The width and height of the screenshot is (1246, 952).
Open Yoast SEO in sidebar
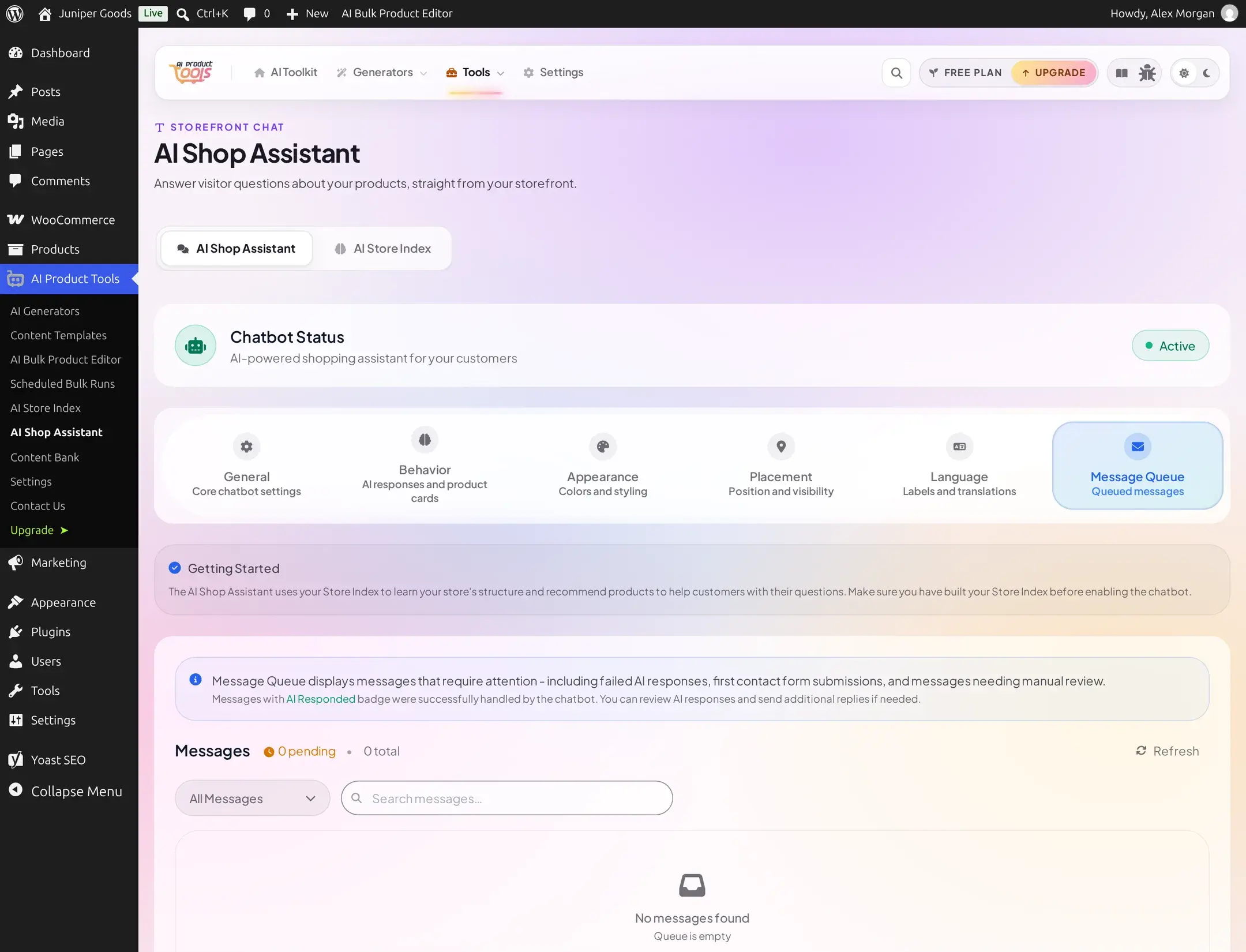pos(69,760)
